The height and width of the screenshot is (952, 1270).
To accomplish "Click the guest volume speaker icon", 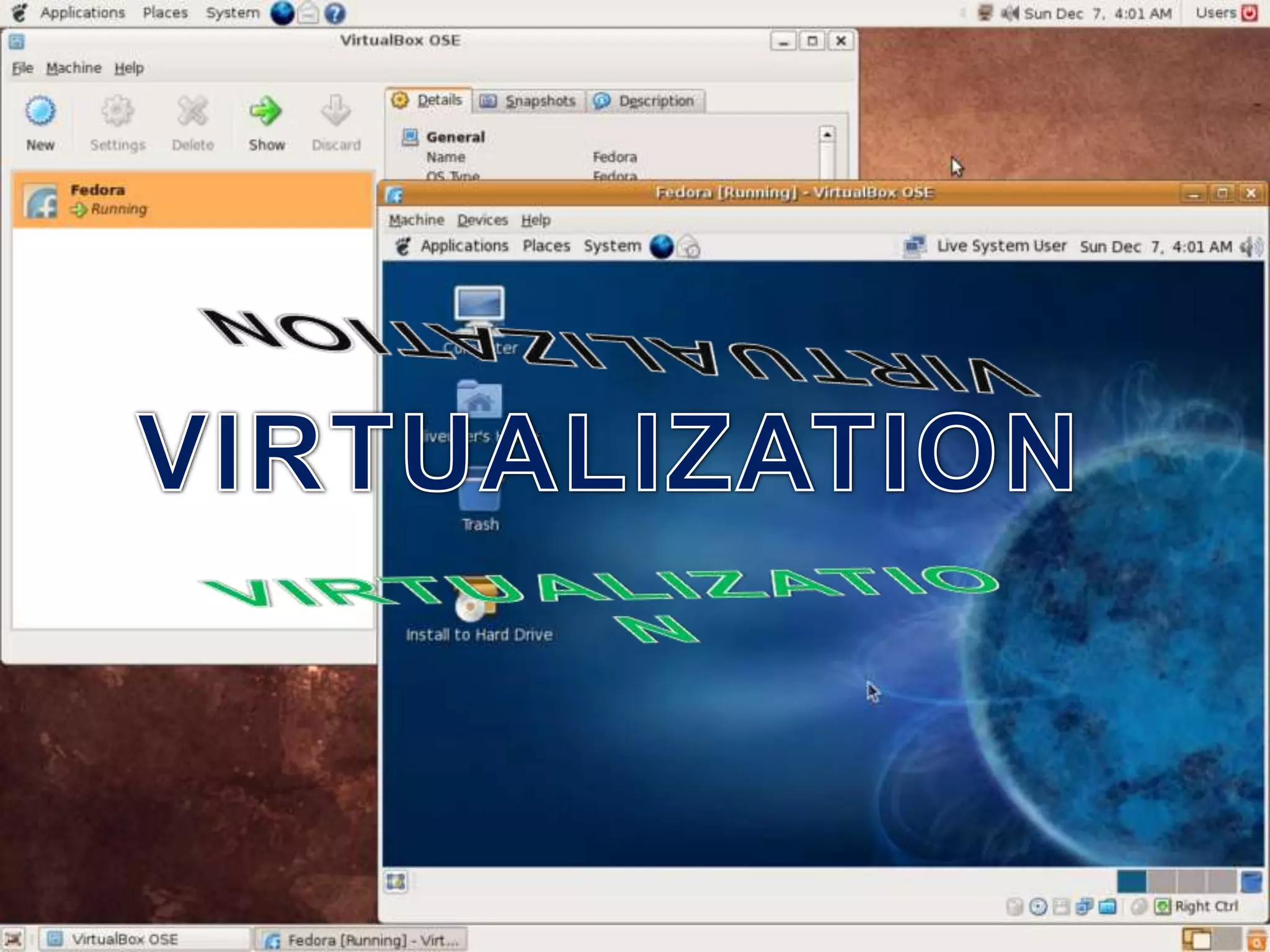I will coord(1250,247).
